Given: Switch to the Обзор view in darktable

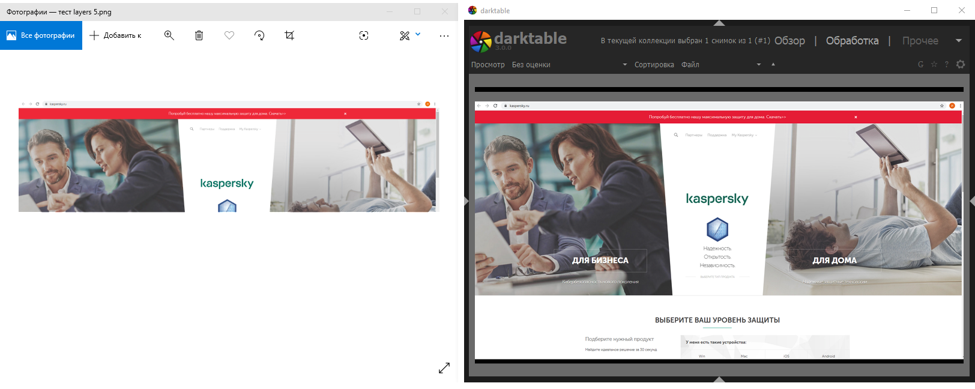Looking at the screenshot, I should (x=789, y=41).
